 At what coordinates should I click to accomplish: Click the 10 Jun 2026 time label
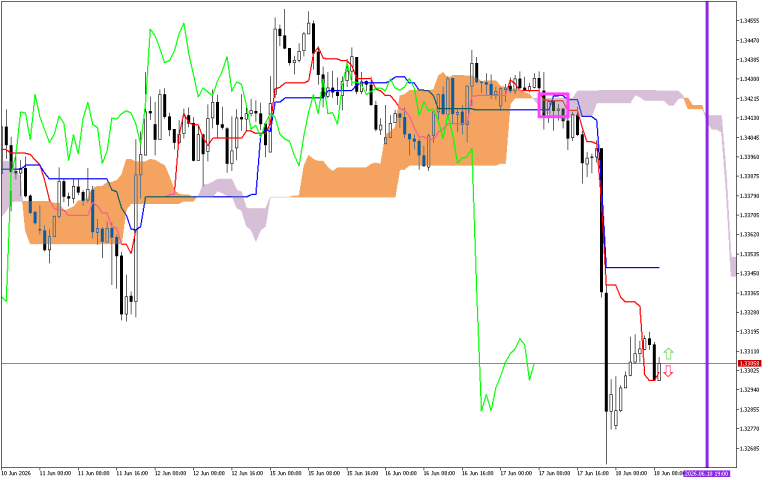(x=16, y=473)
